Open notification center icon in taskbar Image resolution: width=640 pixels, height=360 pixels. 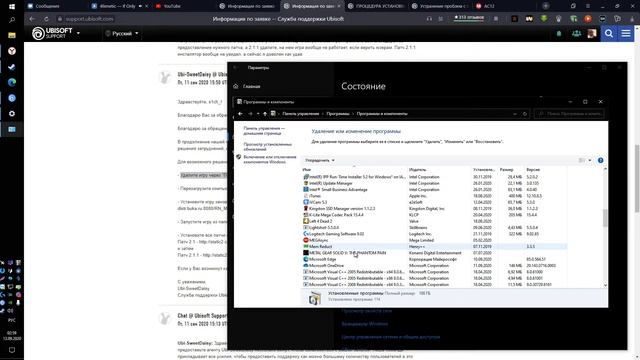coord(12,350)
